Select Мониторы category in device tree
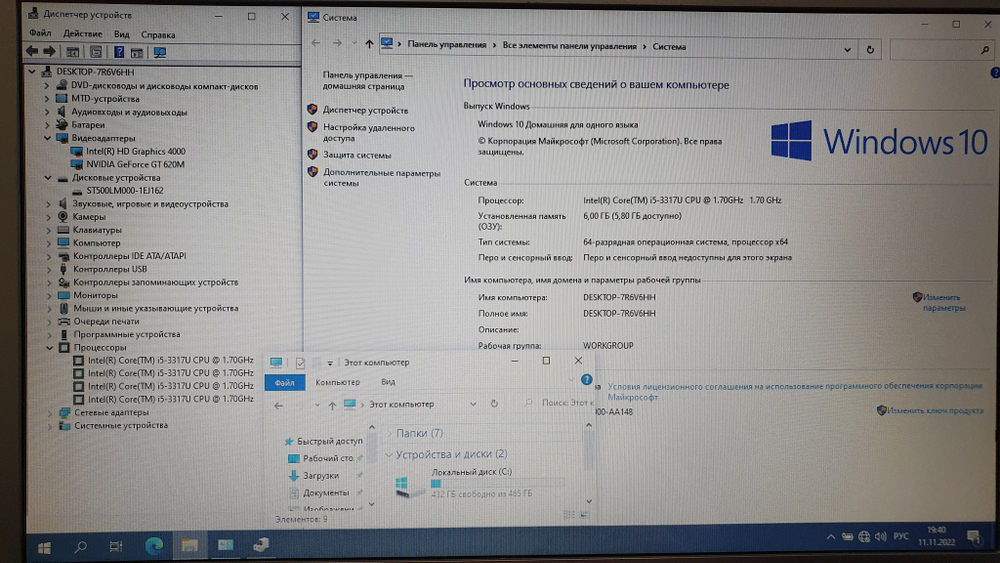This screenshot has height=563, width=1000. tap(96, 295)
